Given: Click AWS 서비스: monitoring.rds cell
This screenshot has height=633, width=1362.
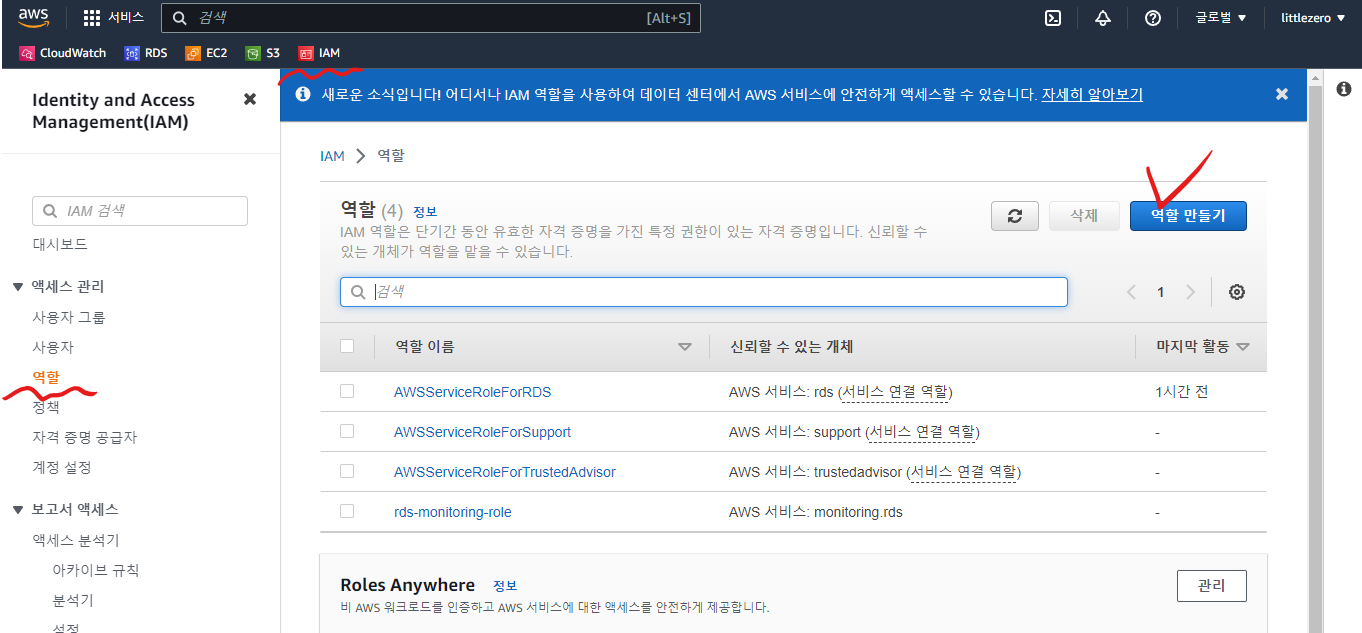Looking at the screenshot, I should (x=816, y=512).
